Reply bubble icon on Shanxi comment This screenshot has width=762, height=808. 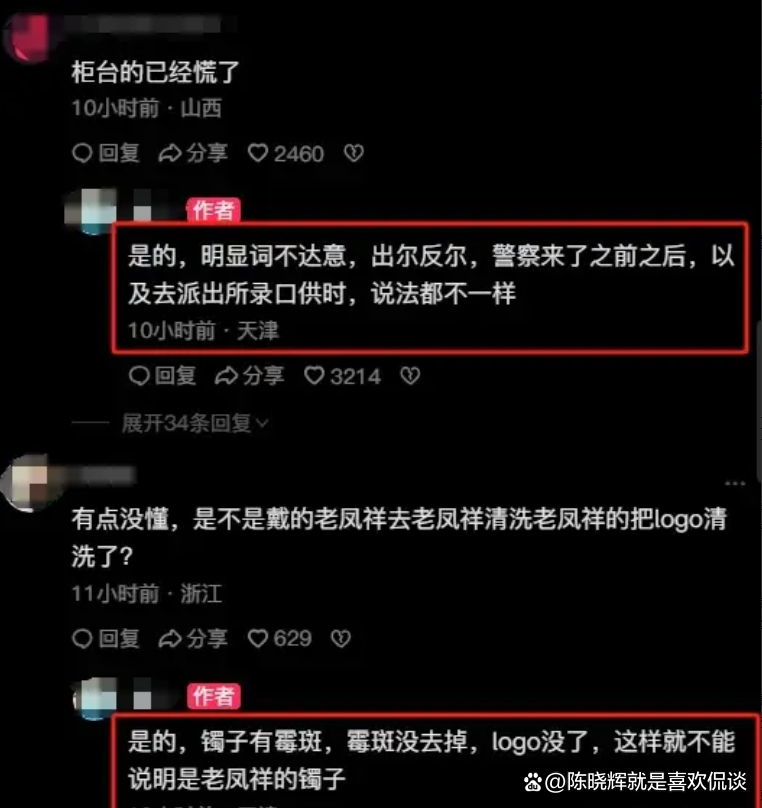[82, 153]
